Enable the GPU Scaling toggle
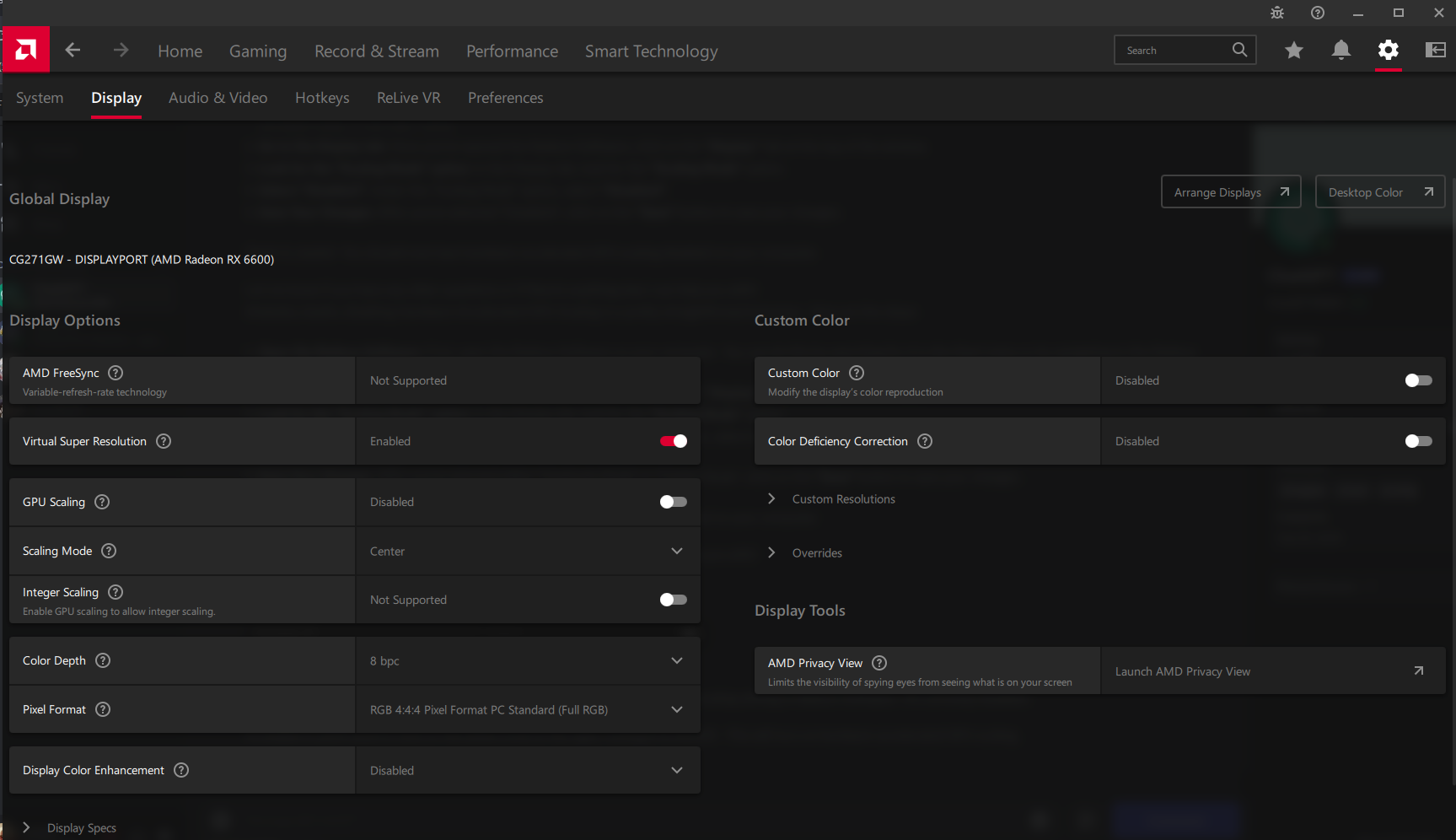 point(673,502)
